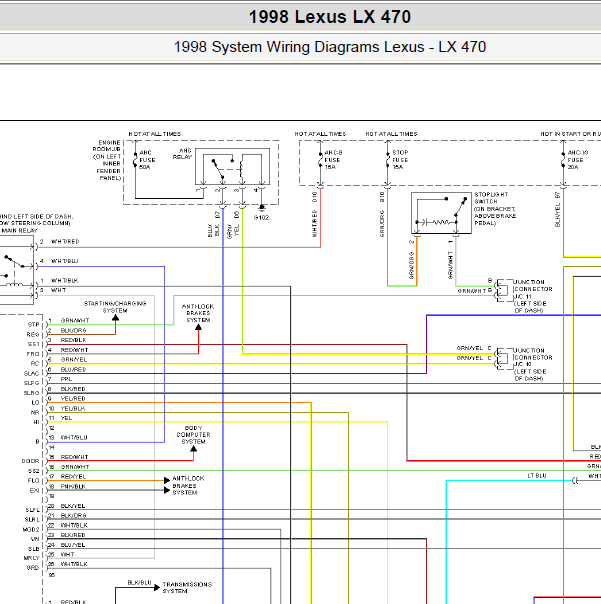Select the pin 22 WHT/BLK wire label
601x604 pixels.
(74, 525)
